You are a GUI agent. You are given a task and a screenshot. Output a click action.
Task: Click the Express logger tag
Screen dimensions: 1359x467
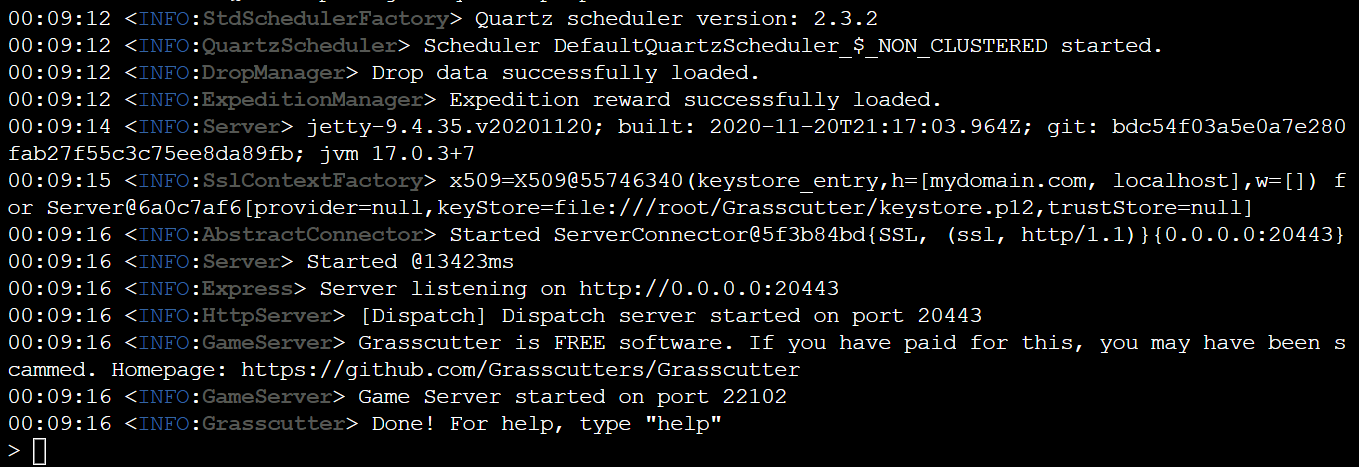248,289
